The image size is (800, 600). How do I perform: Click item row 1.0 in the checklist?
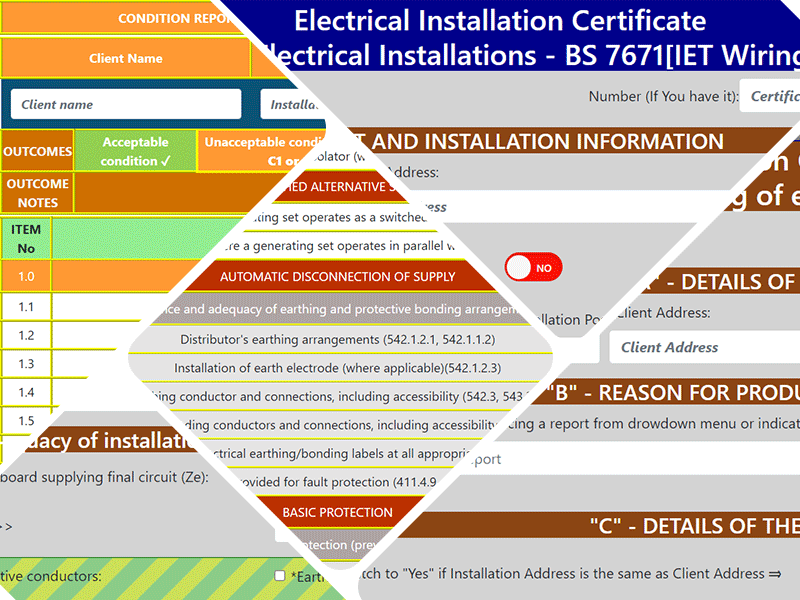pos(25,274)
